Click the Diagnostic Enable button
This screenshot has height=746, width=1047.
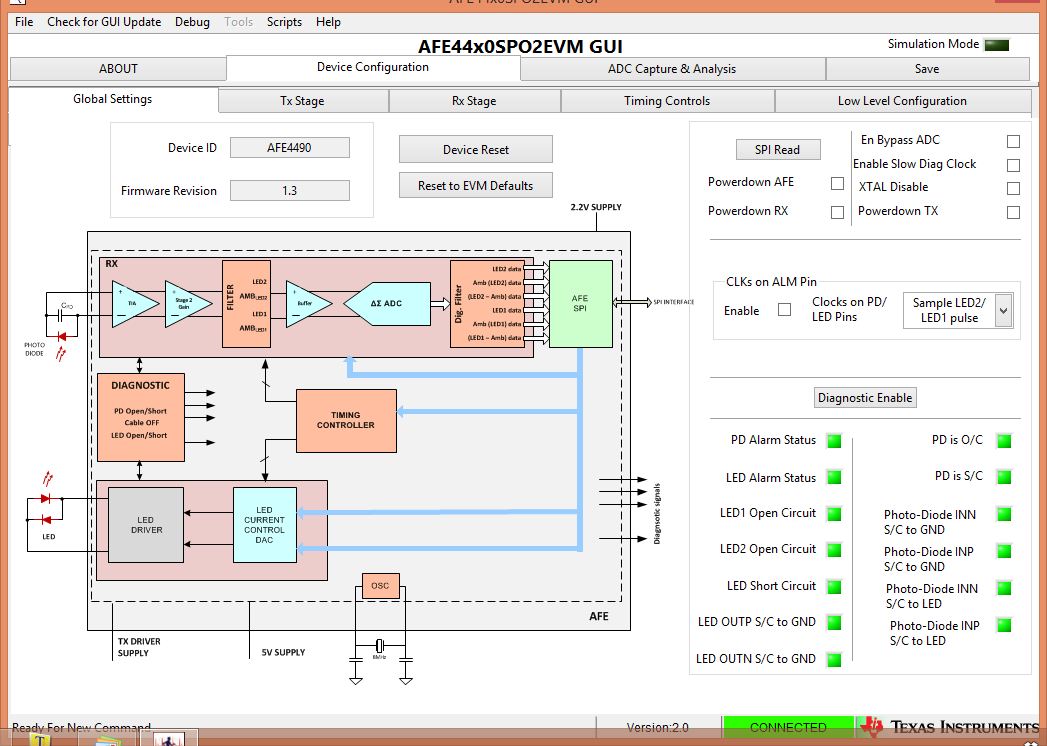865,397
